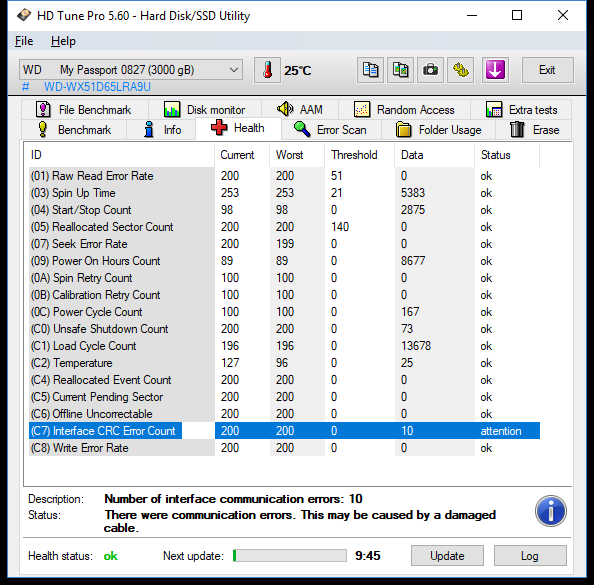This screenshot has width=594, height=585.
Task: Click the HD Tune Pro title bar icon
Action: point(24,16)
